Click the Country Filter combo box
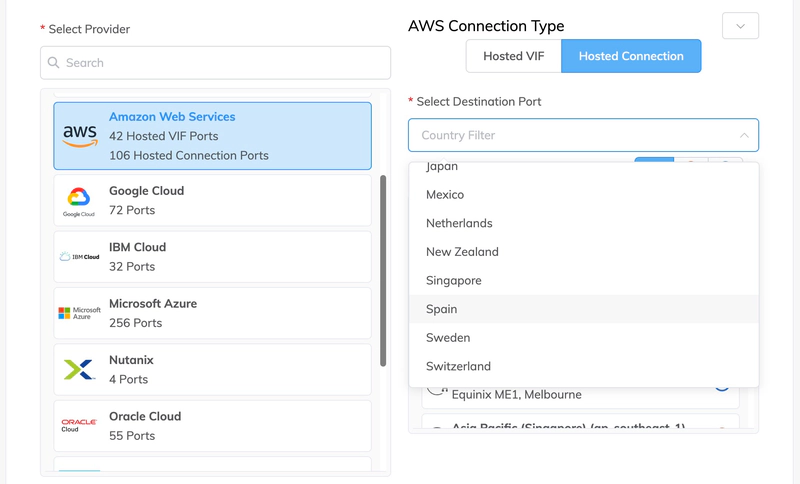Image resolution: width=800 pixels, height=484 pixels. [570, 135]
